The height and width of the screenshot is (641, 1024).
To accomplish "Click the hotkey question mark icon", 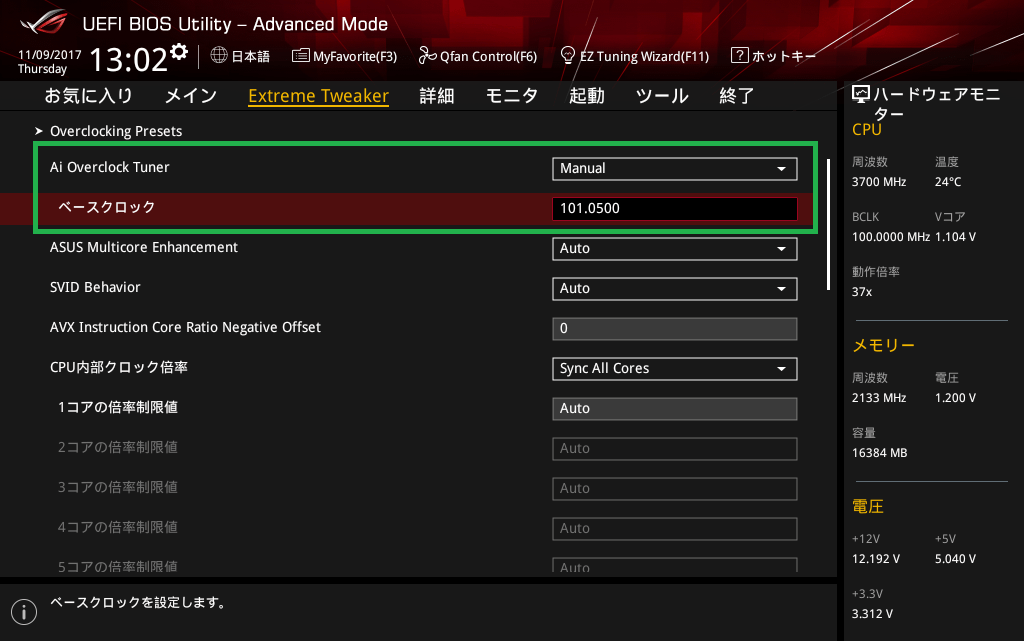I will (x=739, y=55).
